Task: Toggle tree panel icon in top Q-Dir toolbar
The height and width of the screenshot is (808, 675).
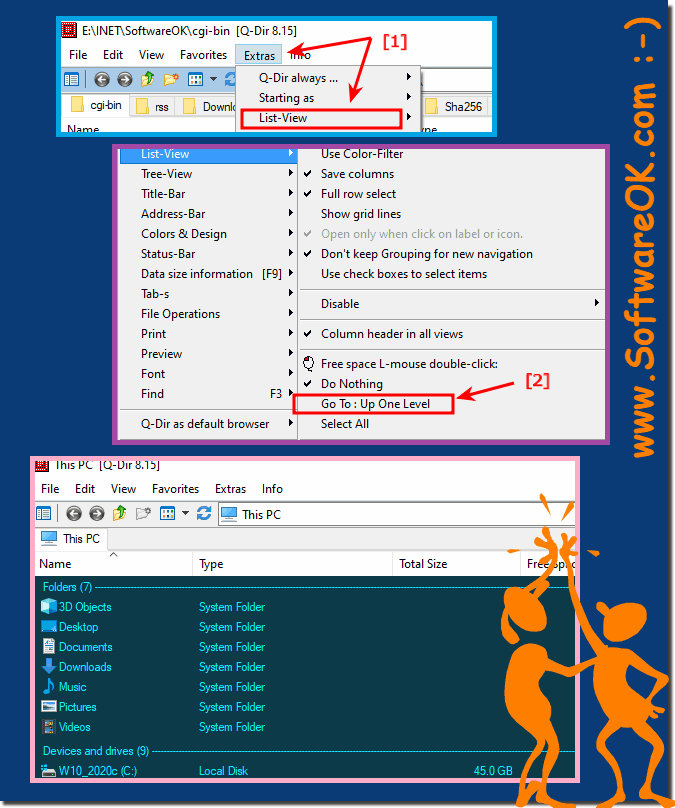Action: 71,79
